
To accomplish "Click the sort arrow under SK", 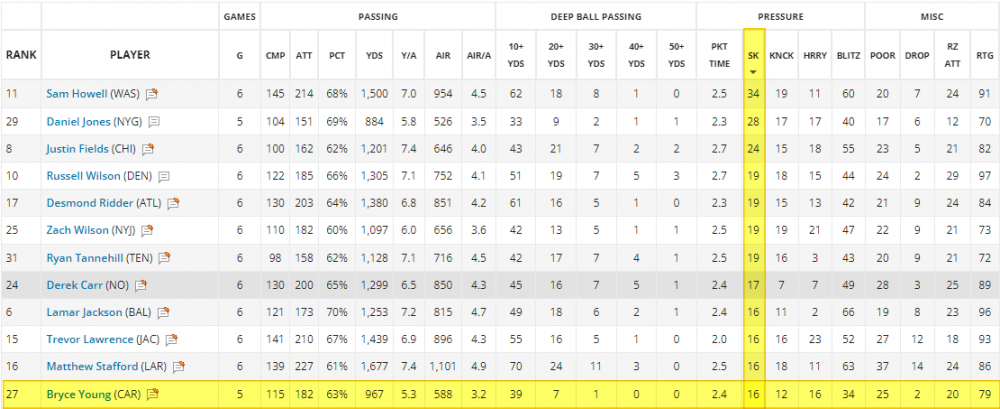I will (x=753, y=72).
